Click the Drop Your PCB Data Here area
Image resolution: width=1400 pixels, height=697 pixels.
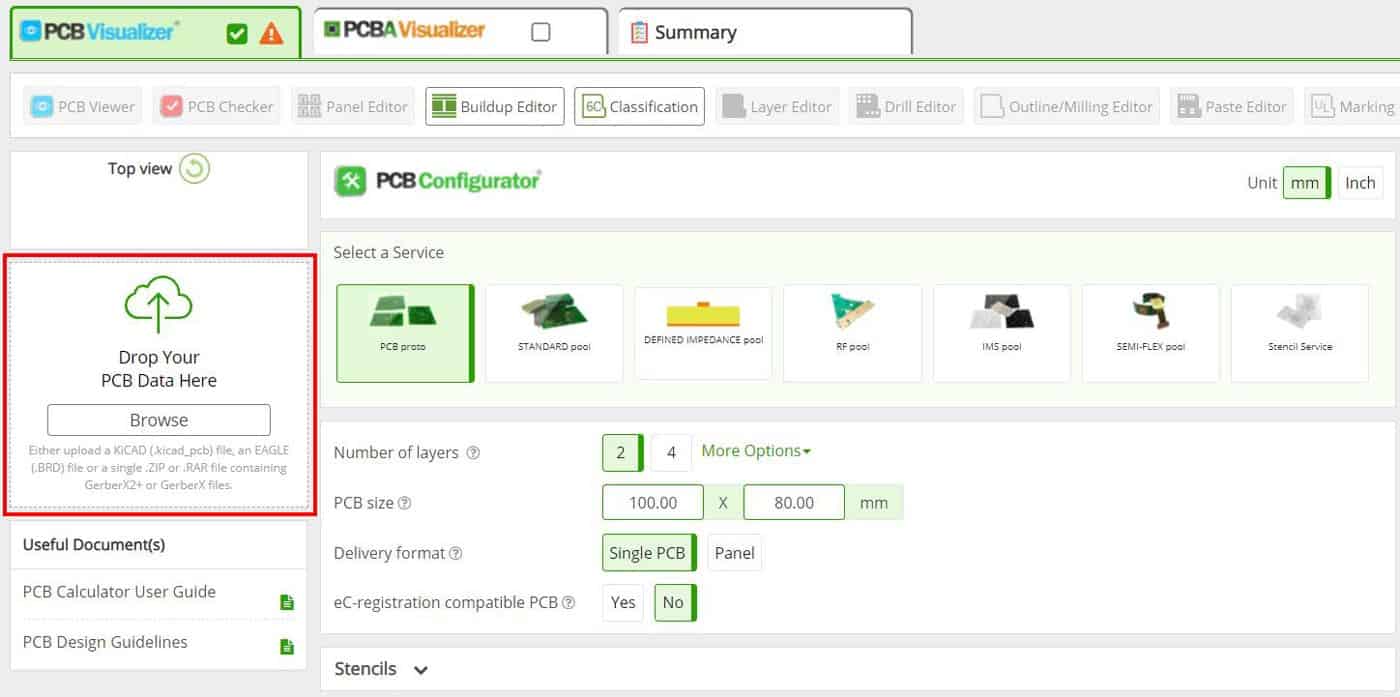pos(159,385)
